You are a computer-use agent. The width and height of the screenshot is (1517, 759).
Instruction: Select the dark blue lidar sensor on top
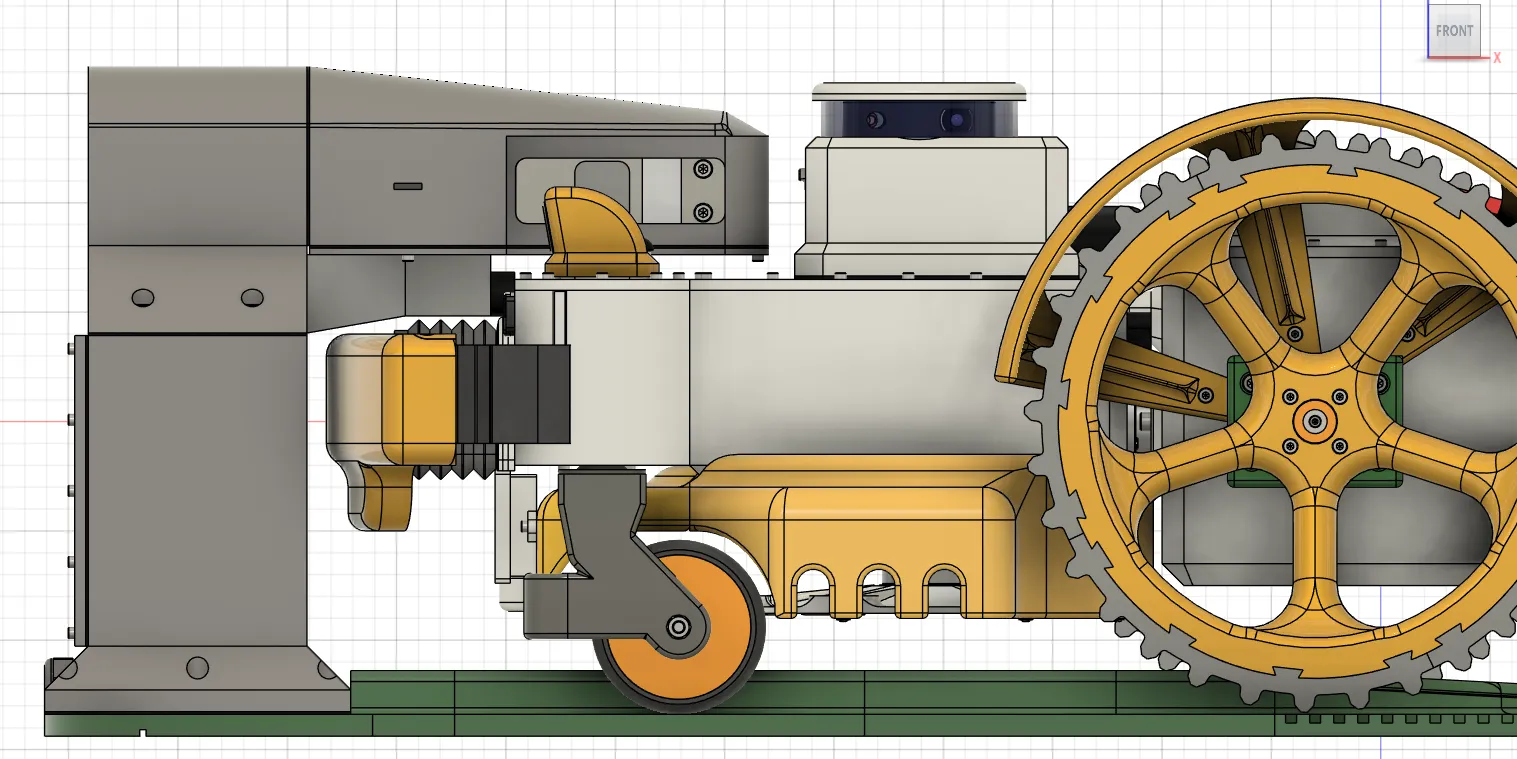click(x=919, y=120)
